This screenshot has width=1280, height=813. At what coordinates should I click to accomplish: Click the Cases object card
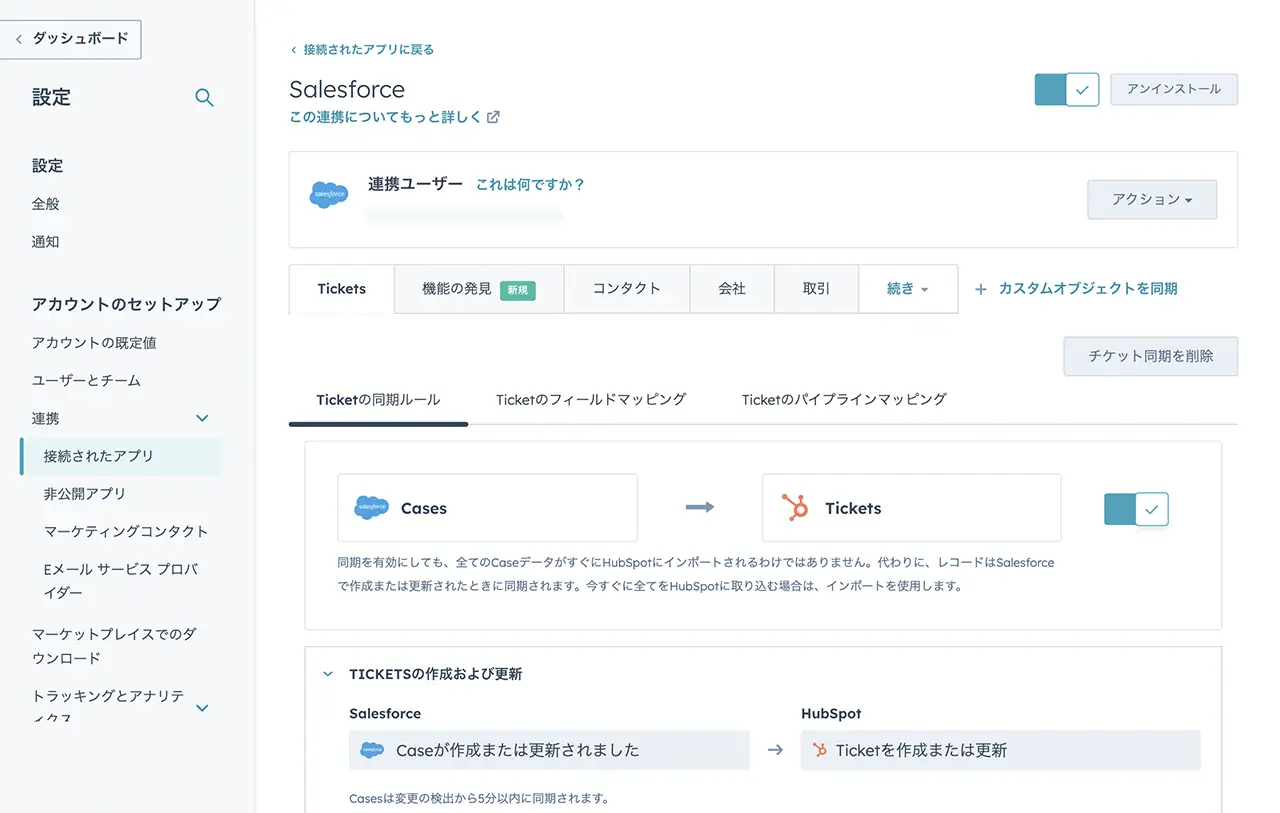point(488,508)
